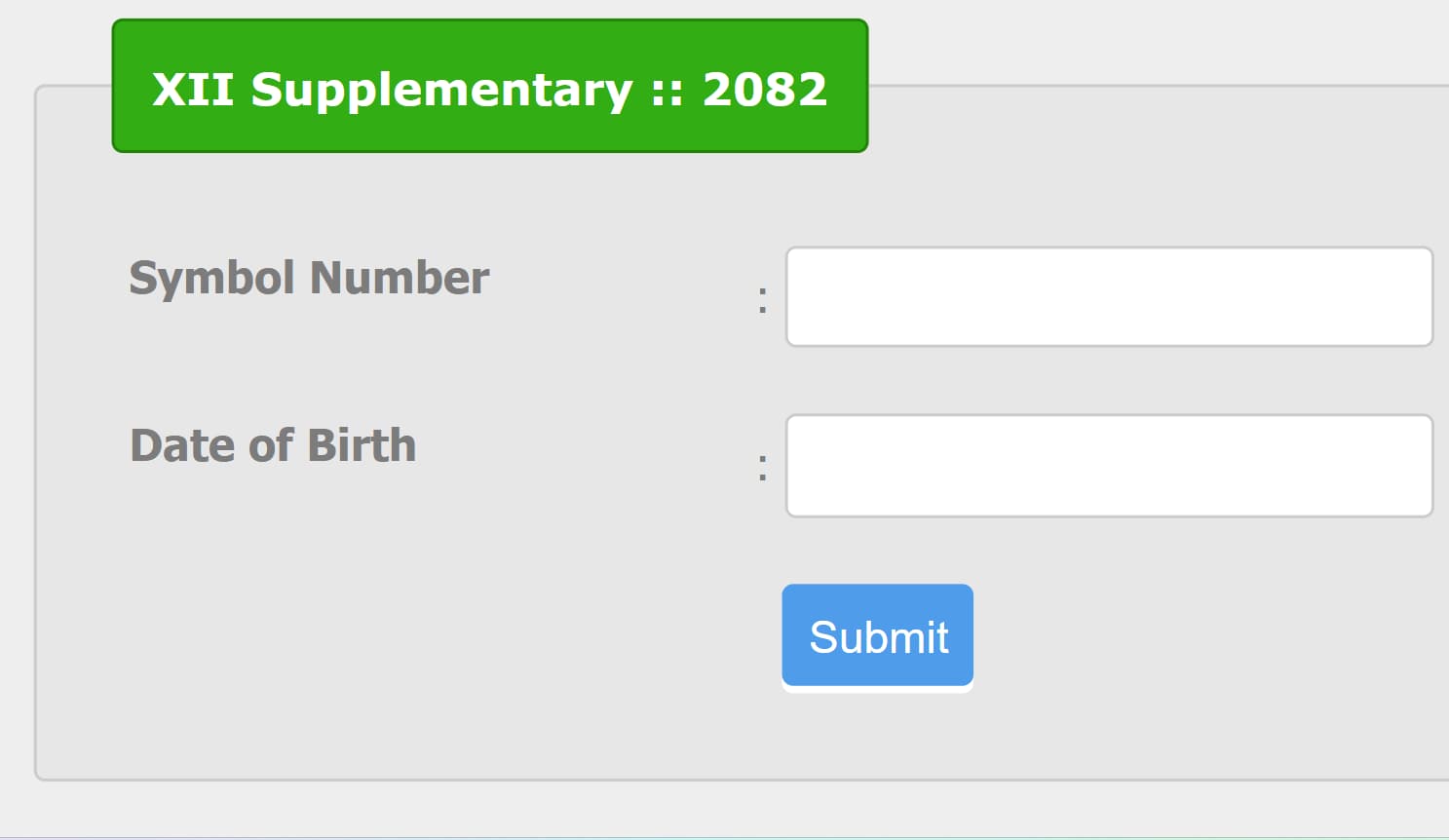Viewport: 1449px width, 840px height.
Task: Click the Date of Birth label
Action: [273, 445]
